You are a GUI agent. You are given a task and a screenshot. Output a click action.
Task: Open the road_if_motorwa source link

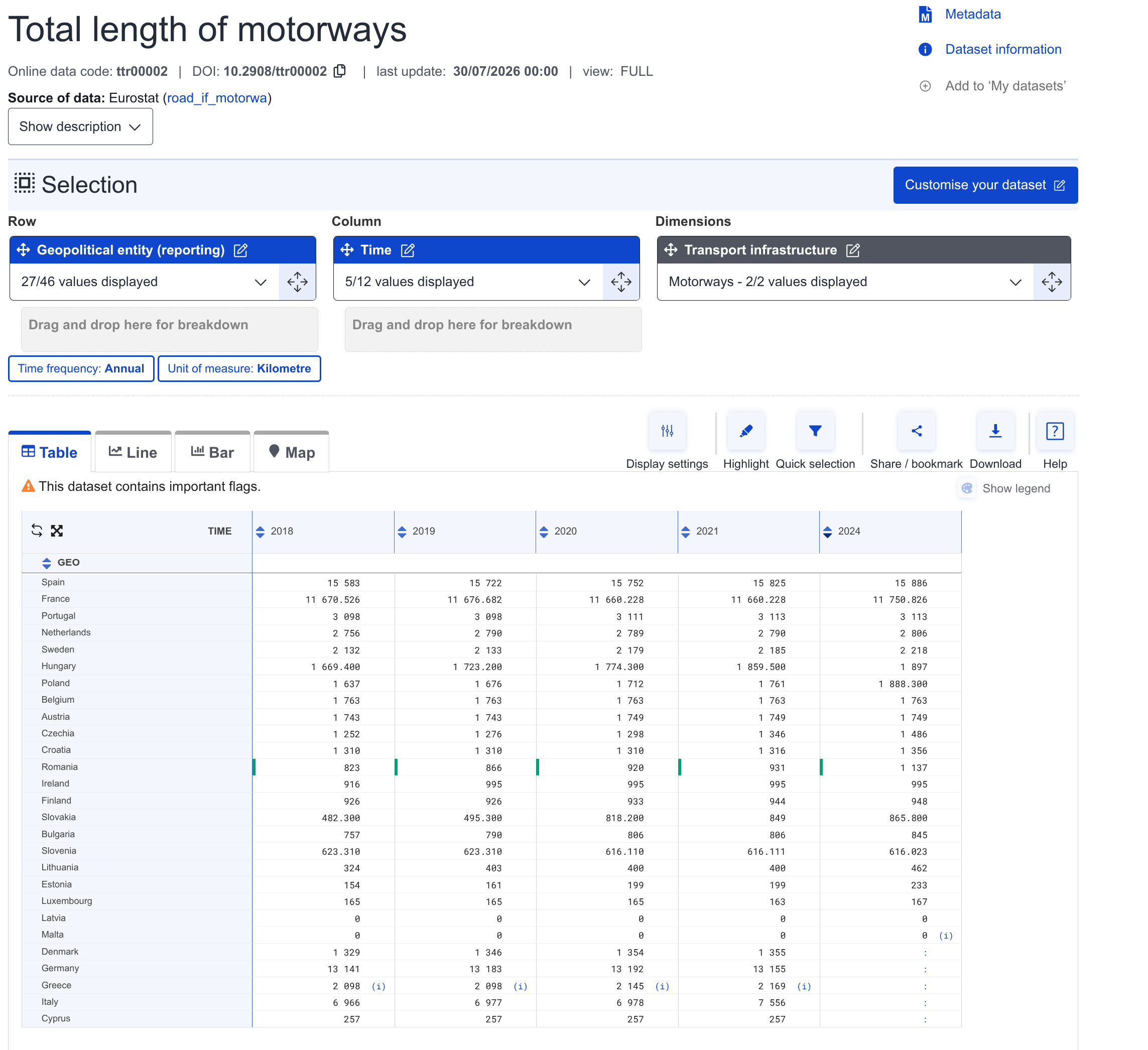217,98
